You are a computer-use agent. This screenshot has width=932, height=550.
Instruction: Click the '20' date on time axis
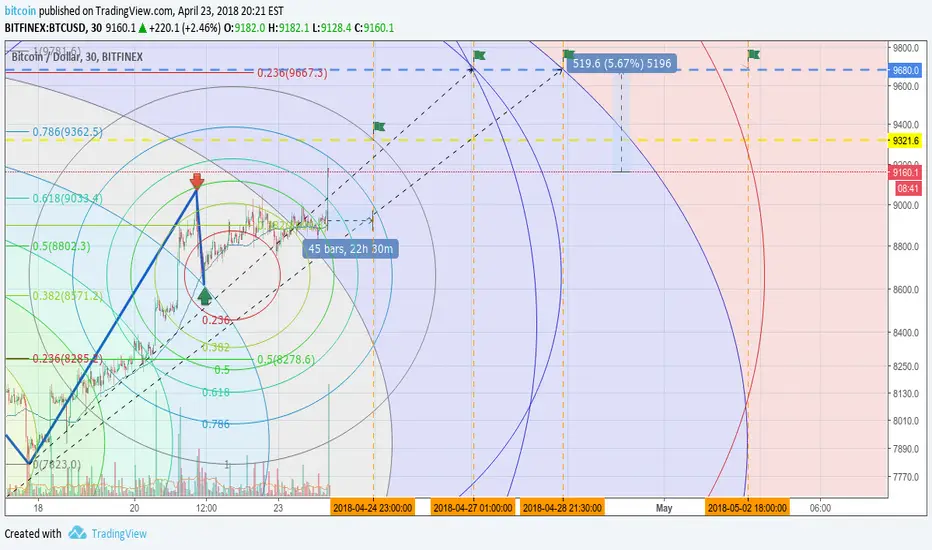(134, 508)
